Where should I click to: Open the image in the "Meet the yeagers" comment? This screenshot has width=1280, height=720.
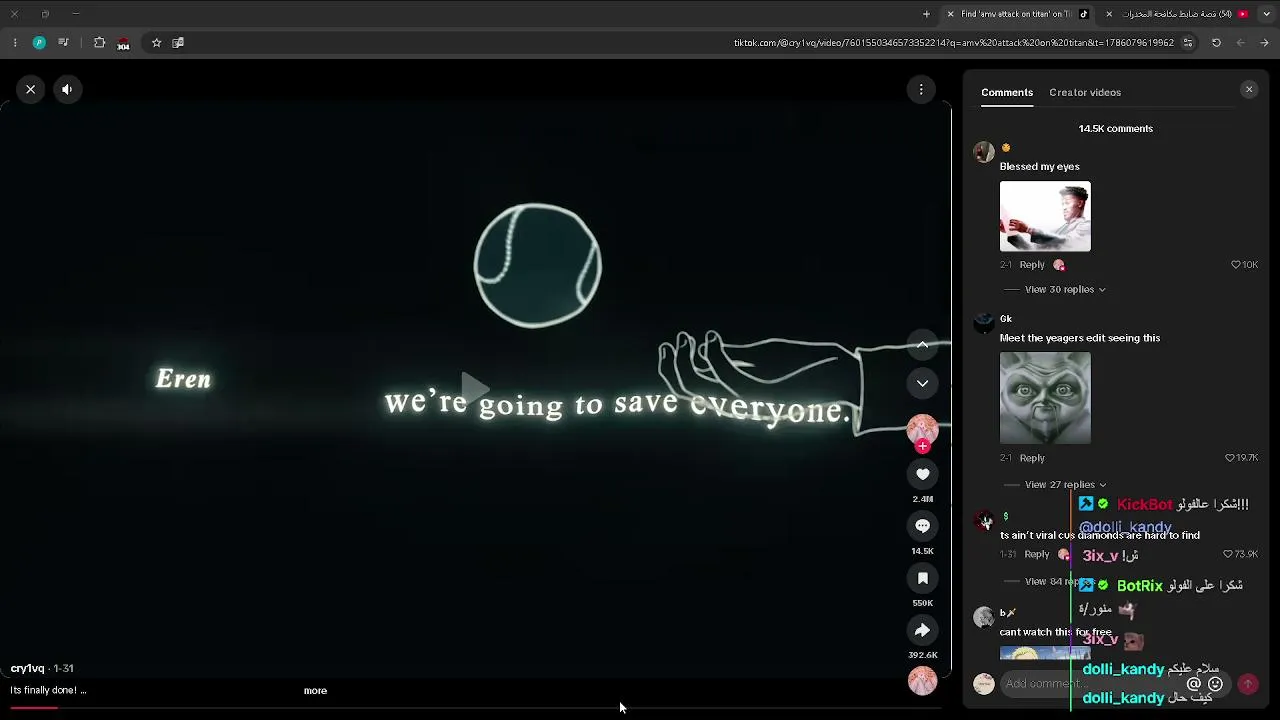[1045, 398]
